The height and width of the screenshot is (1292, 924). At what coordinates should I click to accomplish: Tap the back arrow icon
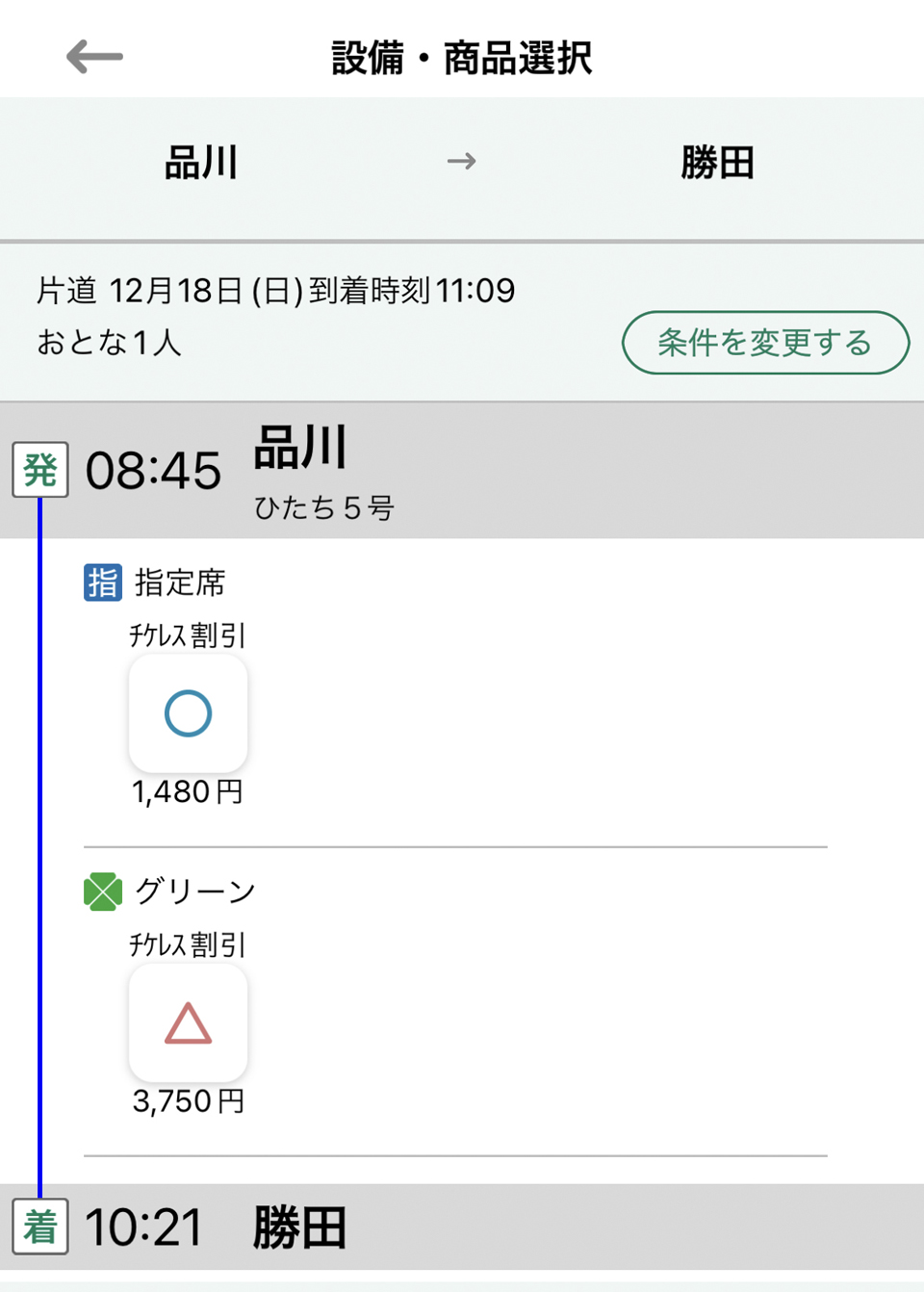coord(94,57)
